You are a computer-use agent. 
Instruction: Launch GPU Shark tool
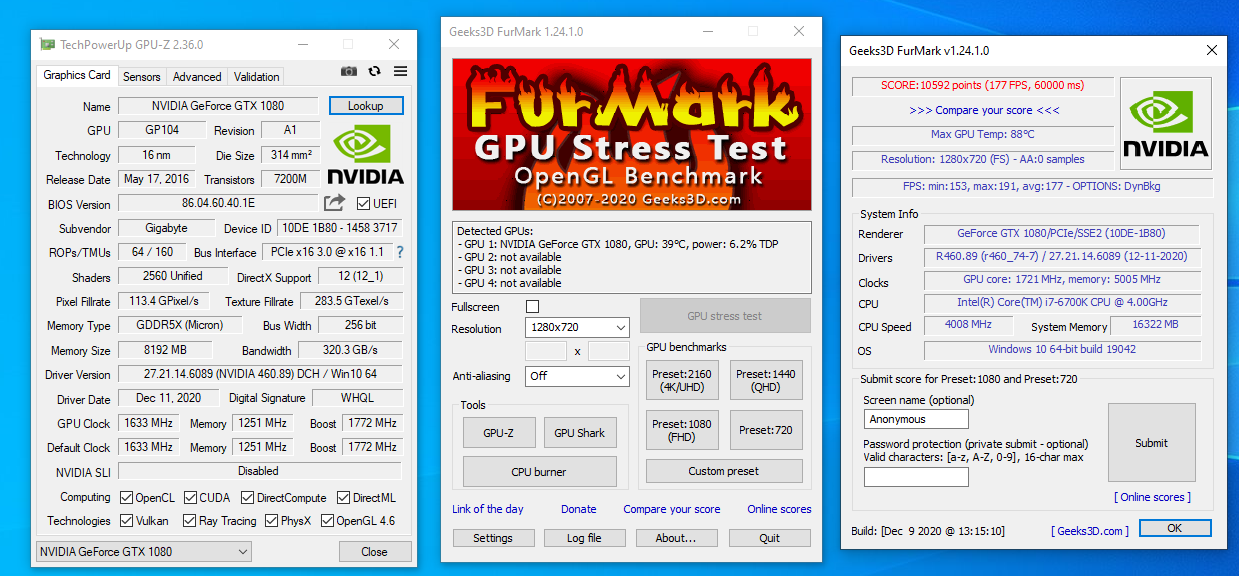tap(580, 432)
